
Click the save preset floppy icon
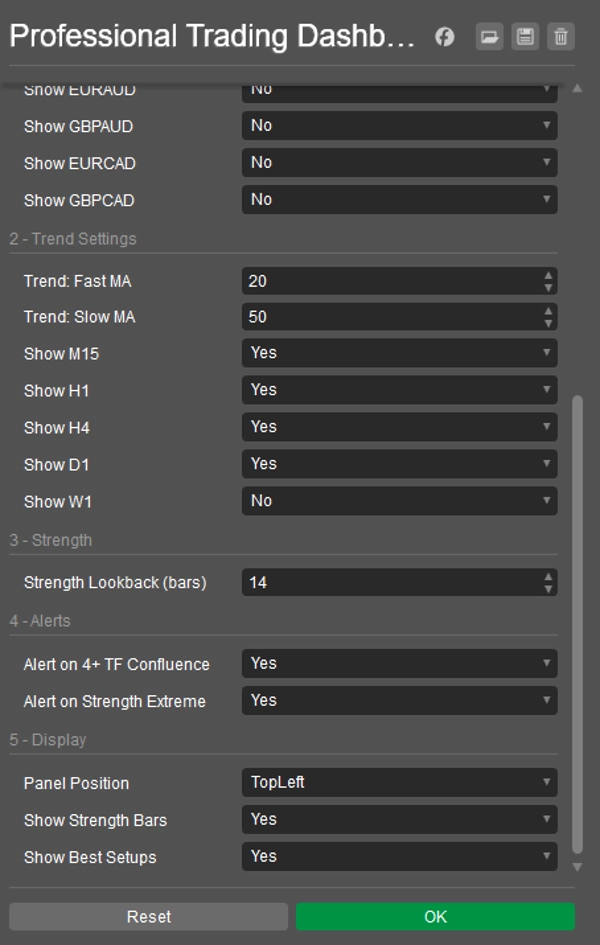pyautogui.click(x=525, y=37)
